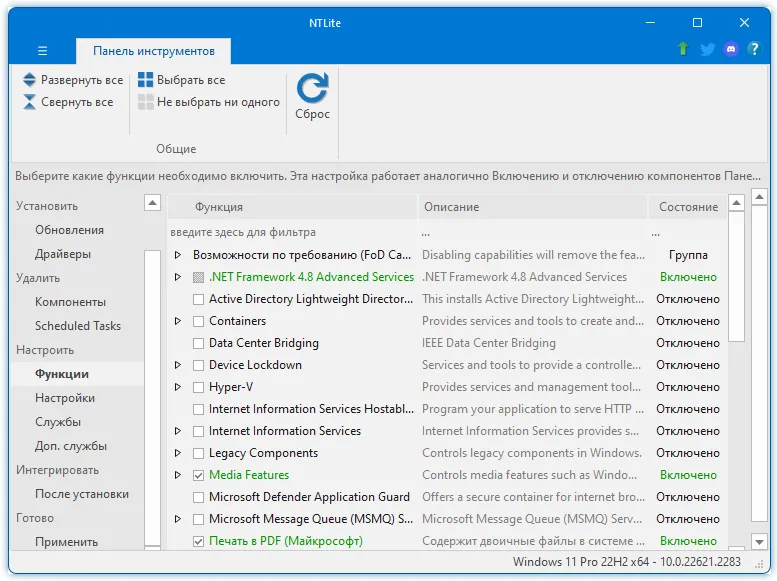777x581 pixels.
Task: Enable the Containers checkbox
Action: [x=198, y=321]
